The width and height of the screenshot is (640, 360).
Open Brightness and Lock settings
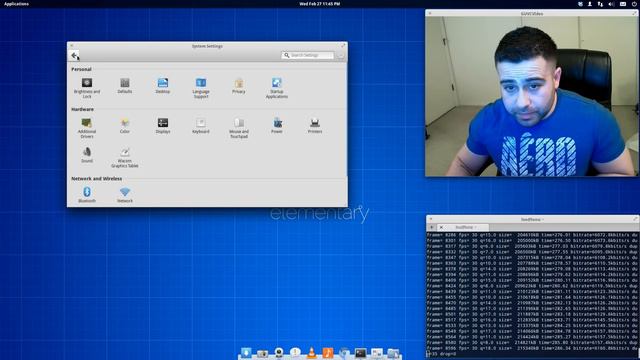pyautogui.click(x=87, y=87)
